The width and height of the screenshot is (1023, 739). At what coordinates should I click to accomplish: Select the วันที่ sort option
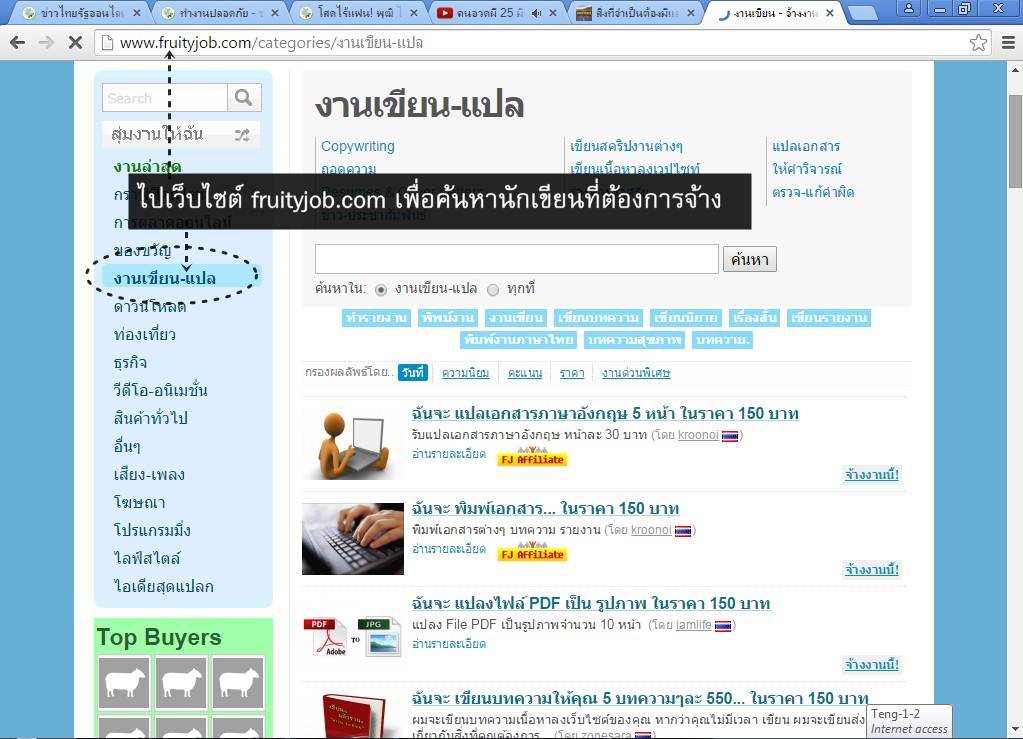[x=413, y=372]
